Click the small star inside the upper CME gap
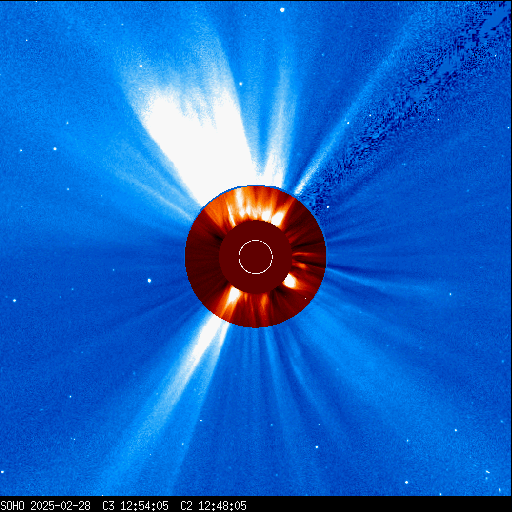This screenshot has width=512, height=512. click(x=240, y=84)
